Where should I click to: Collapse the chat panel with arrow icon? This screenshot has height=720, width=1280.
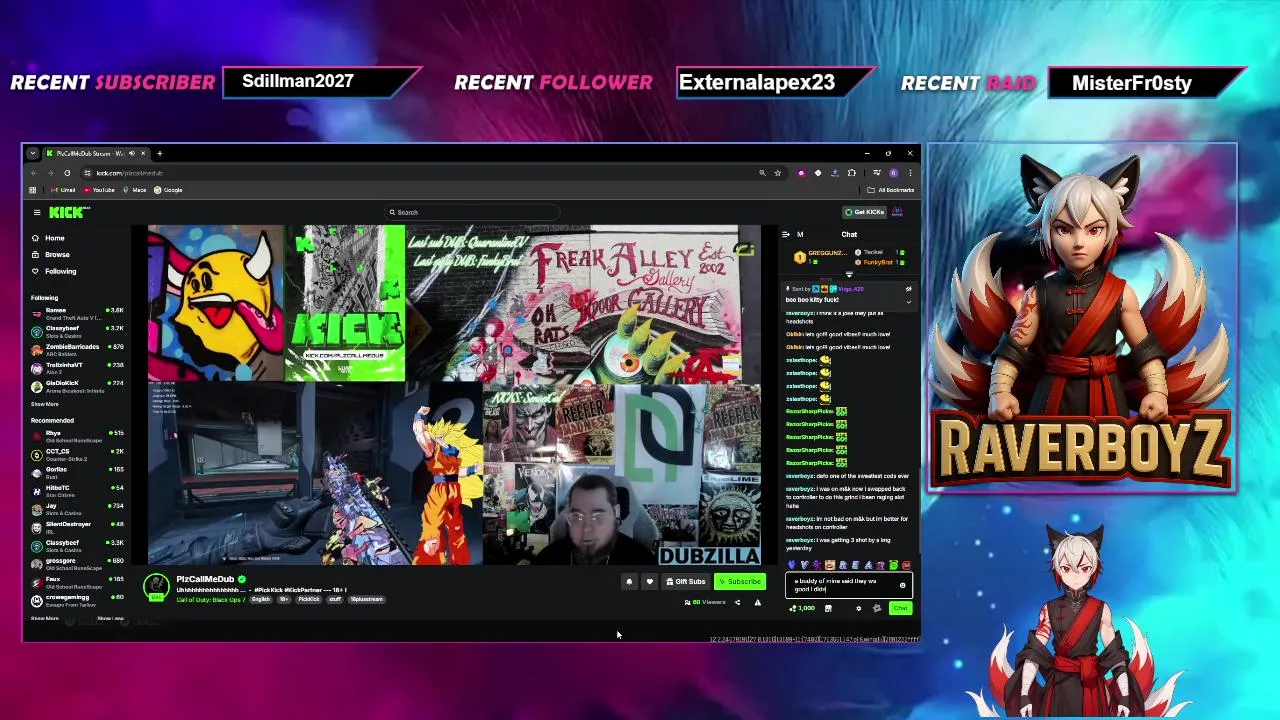786,234
